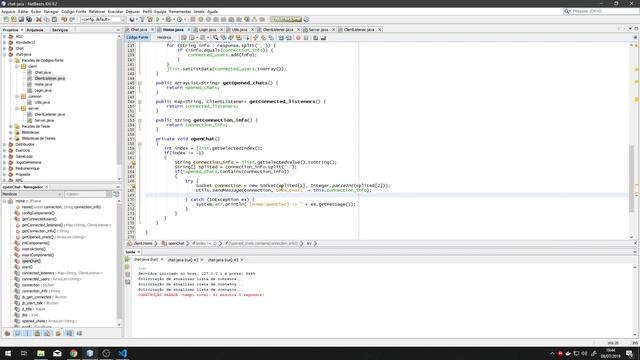Click the Cut toolbar icon
Viewport: 640px width, 360px height.
click(39, 20)
